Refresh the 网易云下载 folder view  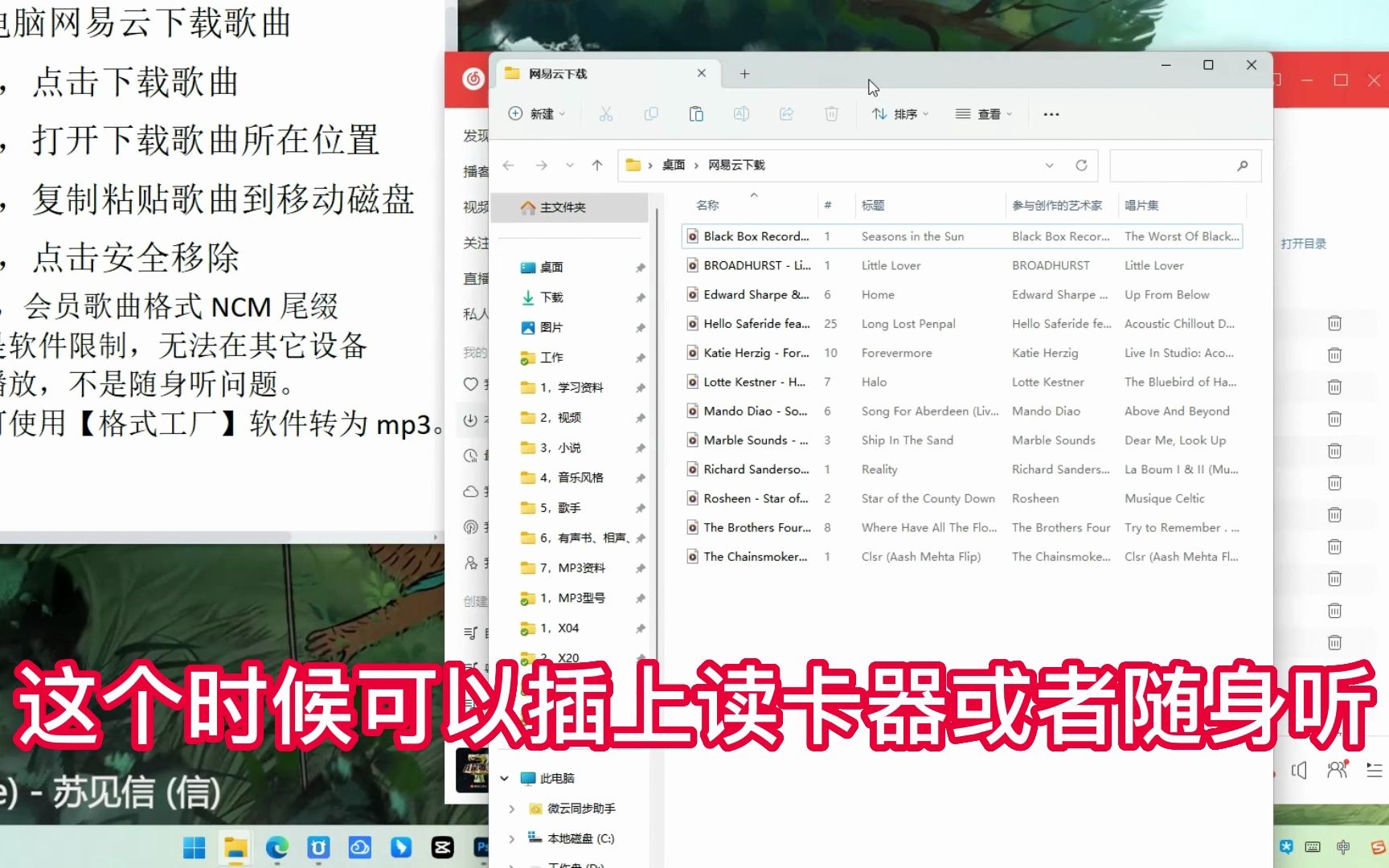click(1081, 166)
